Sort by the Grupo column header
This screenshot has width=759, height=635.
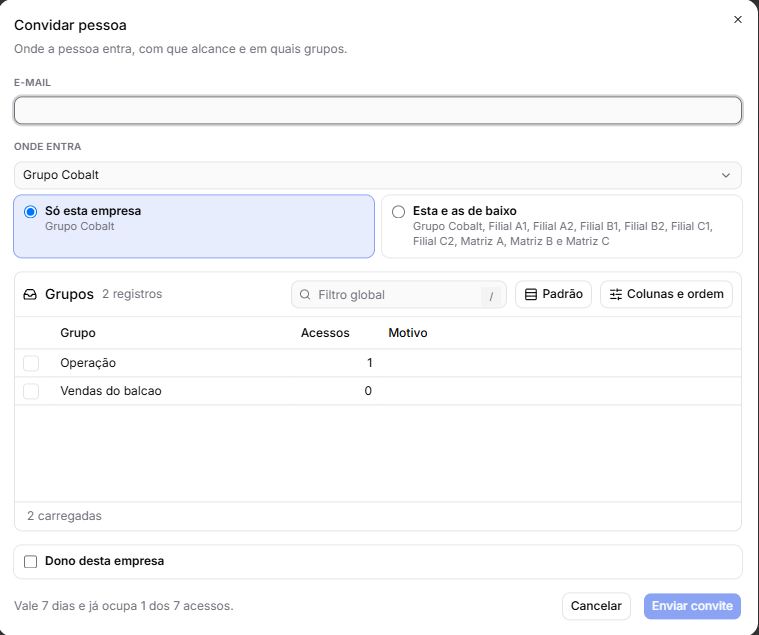tap(78, 333)
